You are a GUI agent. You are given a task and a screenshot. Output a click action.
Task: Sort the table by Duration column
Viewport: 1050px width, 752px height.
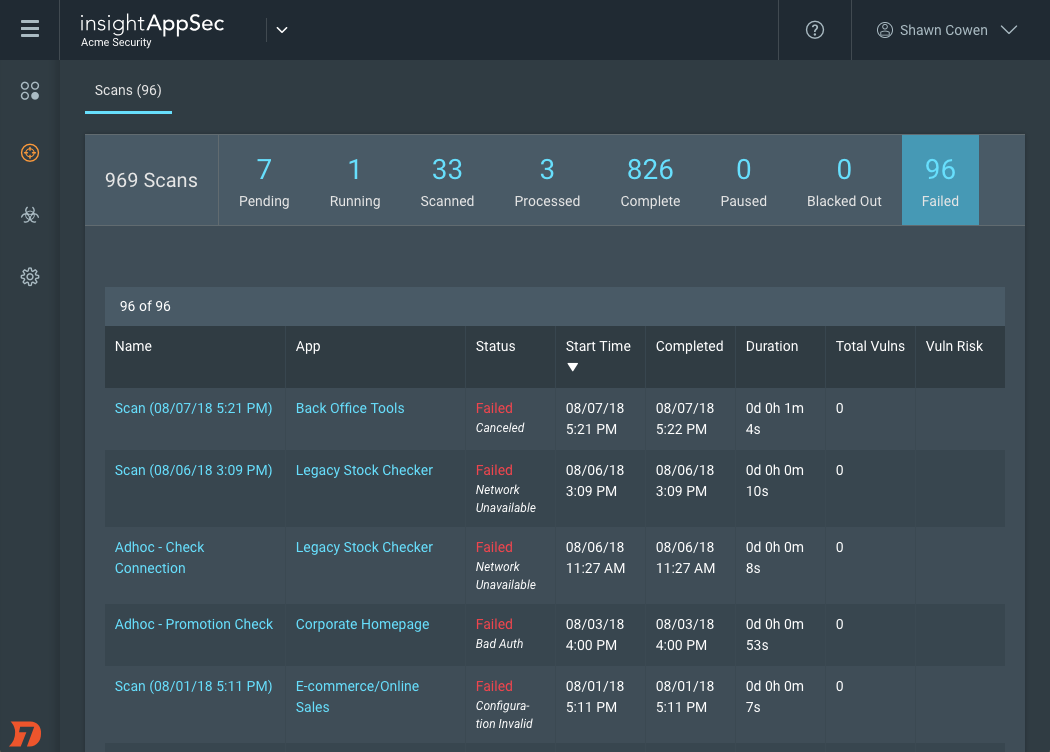(772, 346)
